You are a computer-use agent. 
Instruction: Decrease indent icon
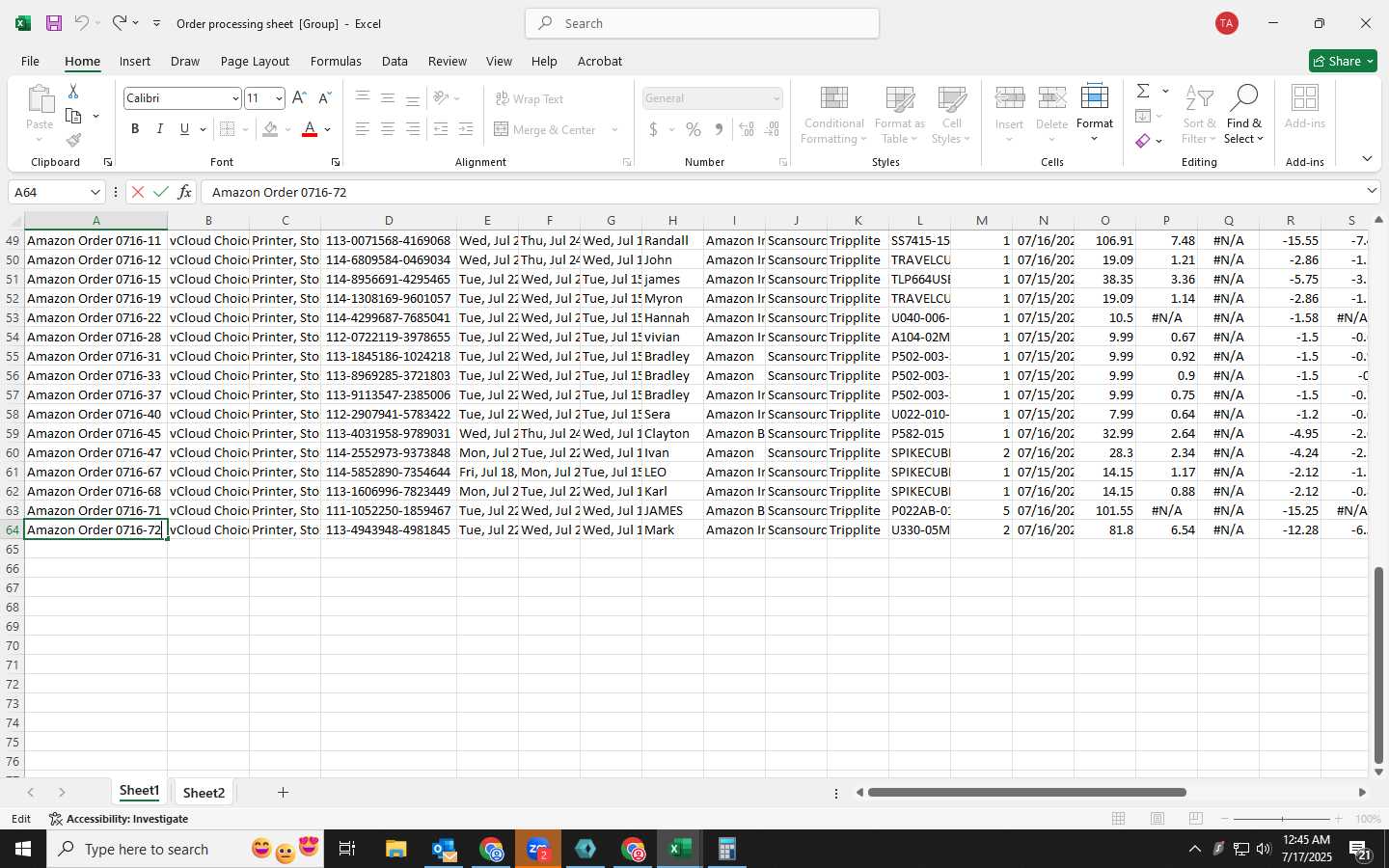click(x=441, y=129)
